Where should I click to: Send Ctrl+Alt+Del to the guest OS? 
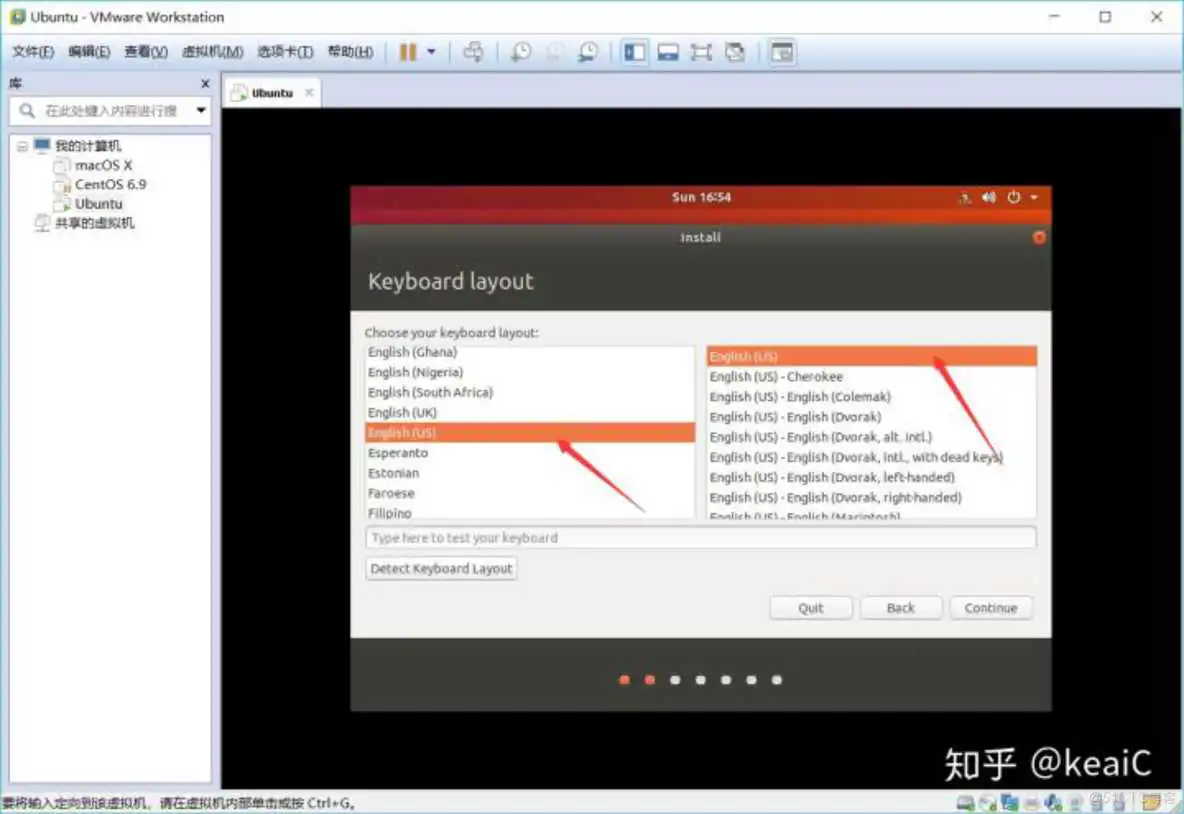(x=473, y=51)
